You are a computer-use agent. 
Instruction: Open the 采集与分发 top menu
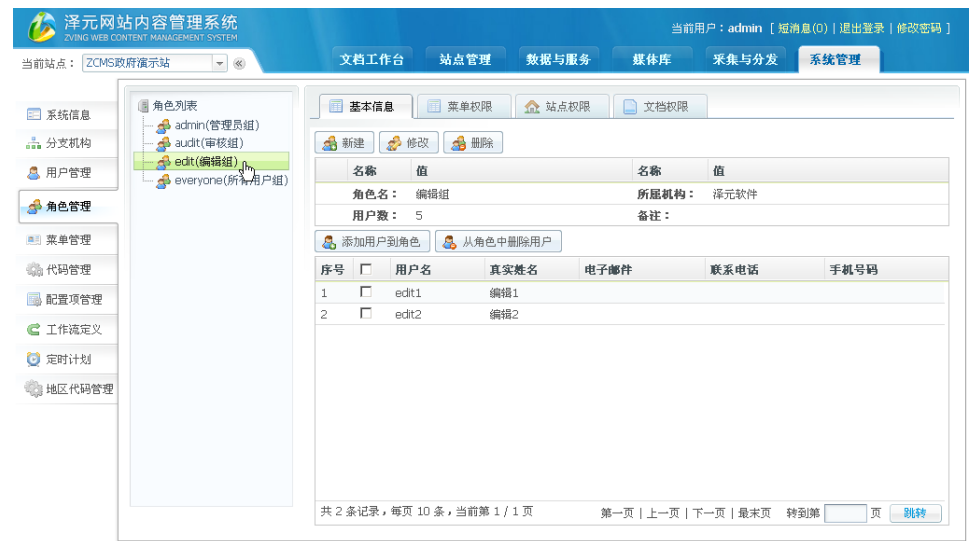tap(745, 59)
